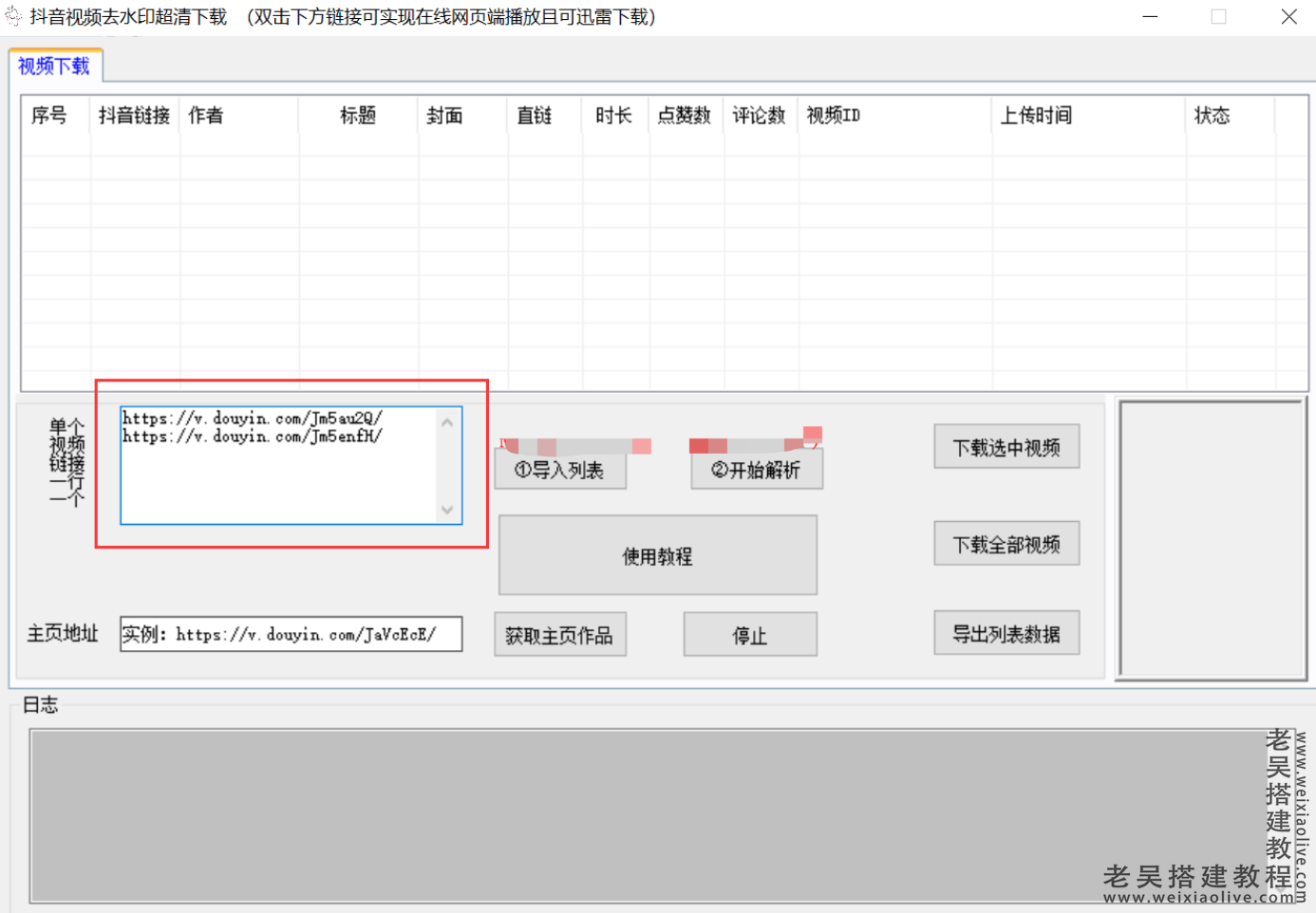Click the cover preview panel
Image resolution: width=1316 pixels, height=913 pixels.
coord(1211,538)
